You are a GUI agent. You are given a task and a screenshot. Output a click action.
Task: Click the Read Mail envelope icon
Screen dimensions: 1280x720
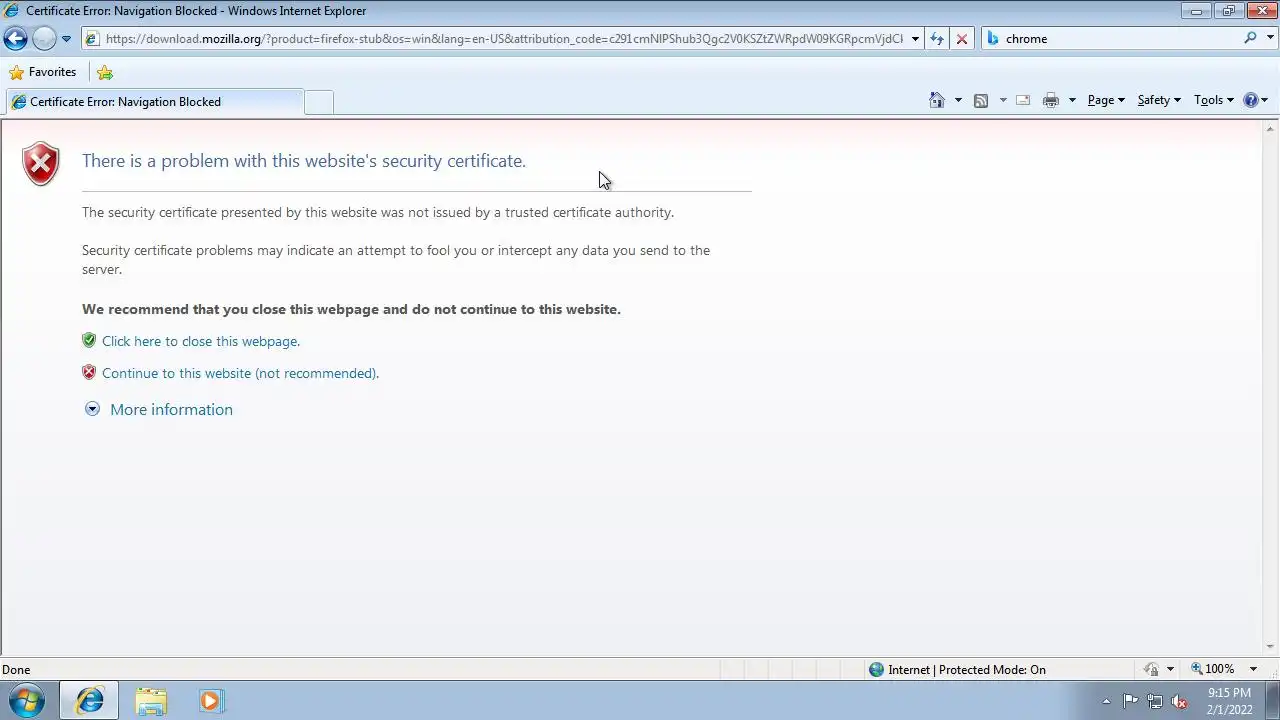1023,100
